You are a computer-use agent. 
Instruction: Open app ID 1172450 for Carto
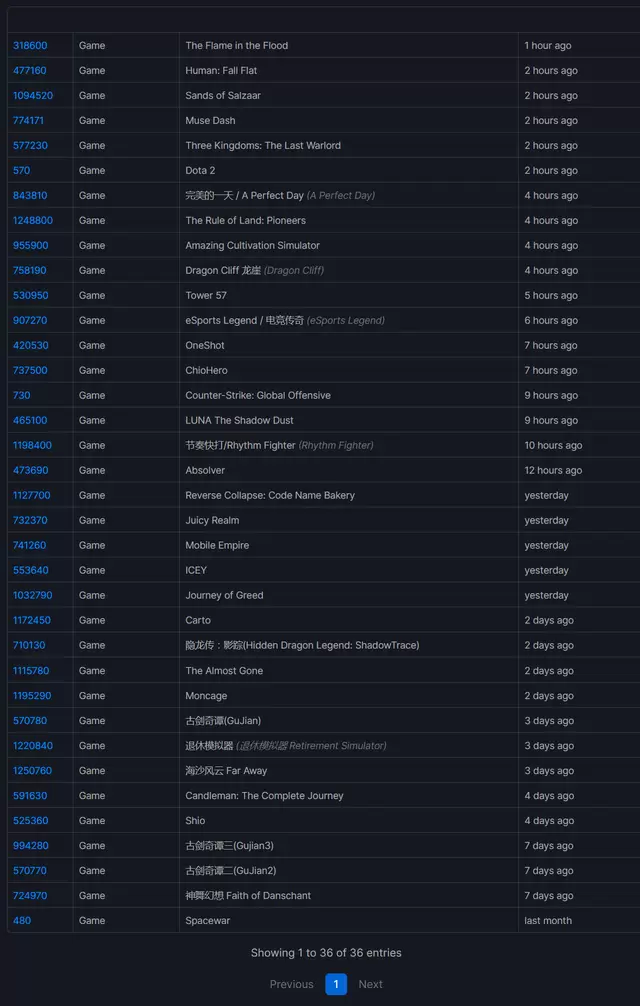pyautogui.click(x=31, y=621)
